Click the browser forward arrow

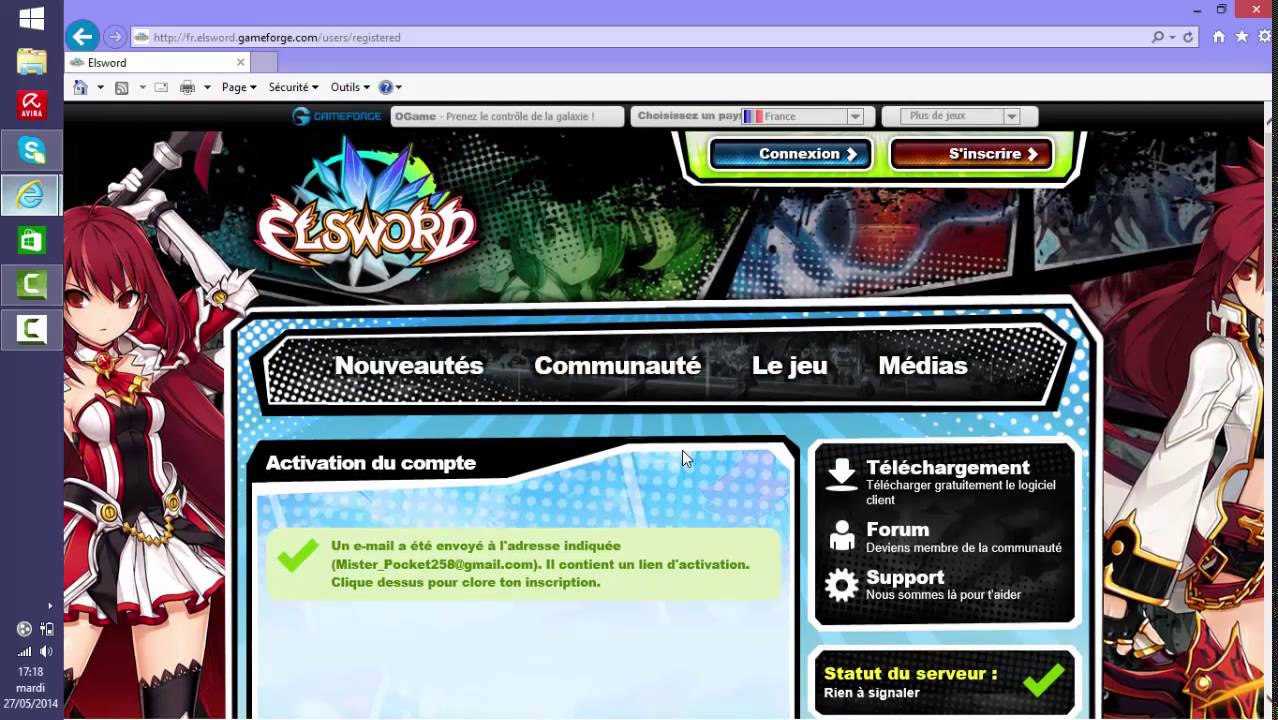[115, 37]
